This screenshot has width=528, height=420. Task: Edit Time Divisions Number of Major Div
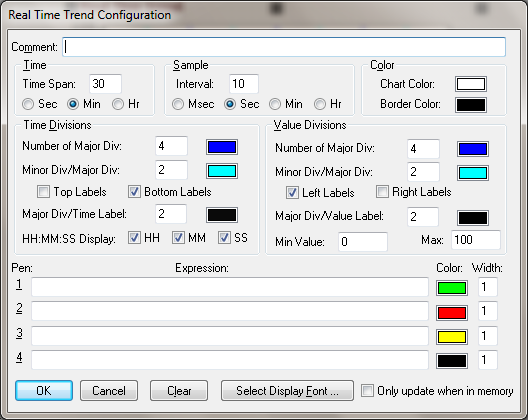[171, 146]
